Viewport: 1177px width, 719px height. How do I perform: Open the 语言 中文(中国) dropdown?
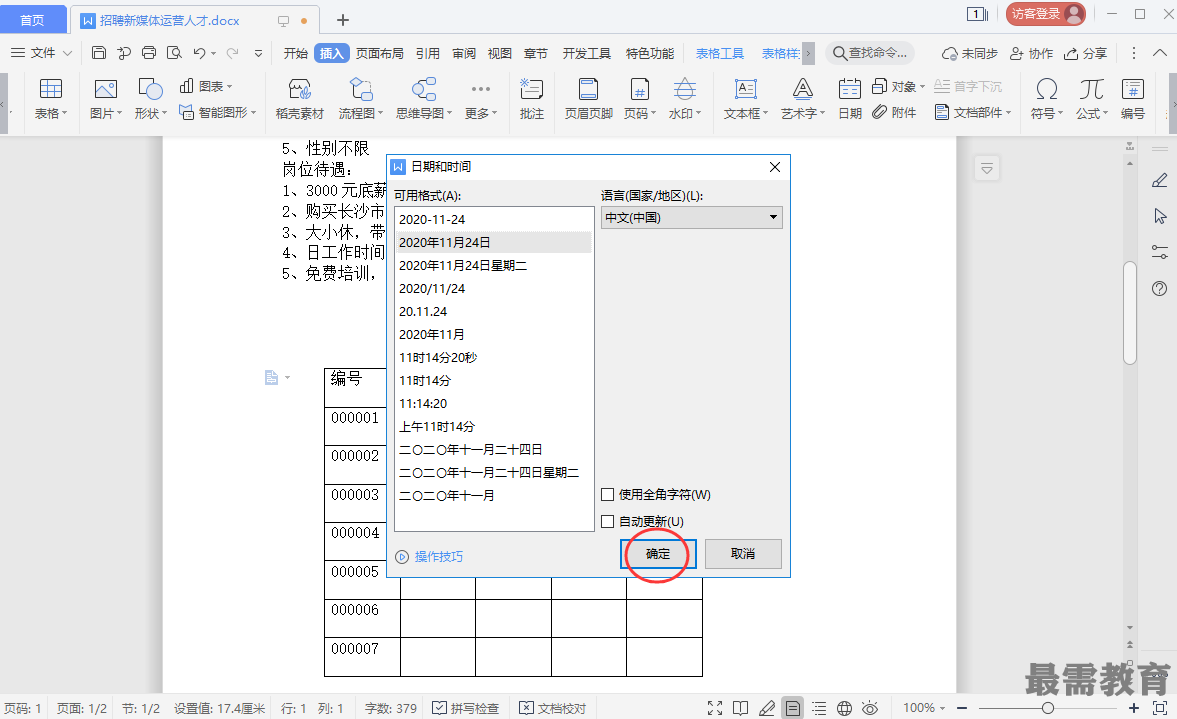691,218
